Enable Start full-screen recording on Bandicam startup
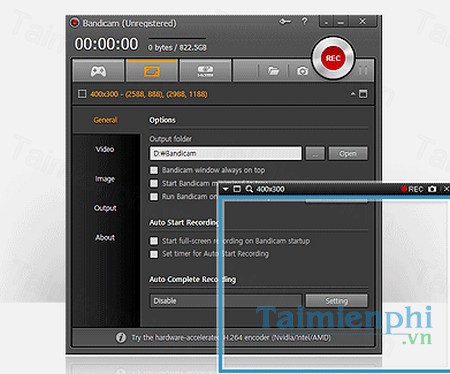This screenshot has height=374, width=450. [154, 241]
